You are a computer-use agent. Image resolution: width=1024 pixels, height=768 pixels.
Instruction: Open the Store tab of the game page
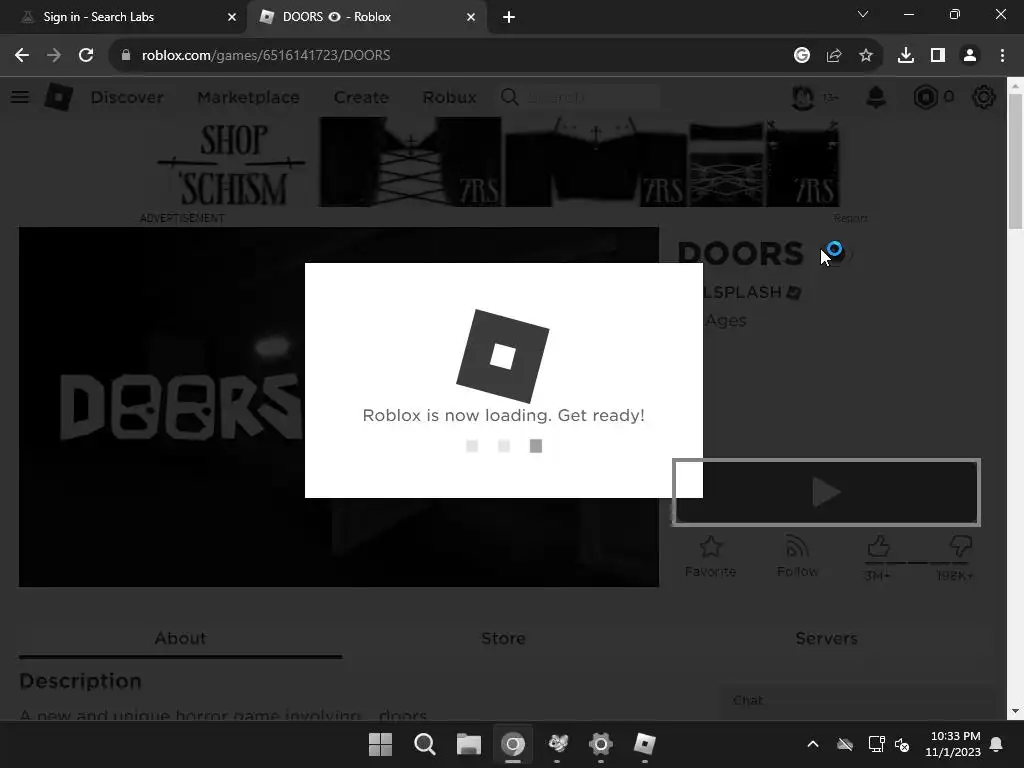504,639
